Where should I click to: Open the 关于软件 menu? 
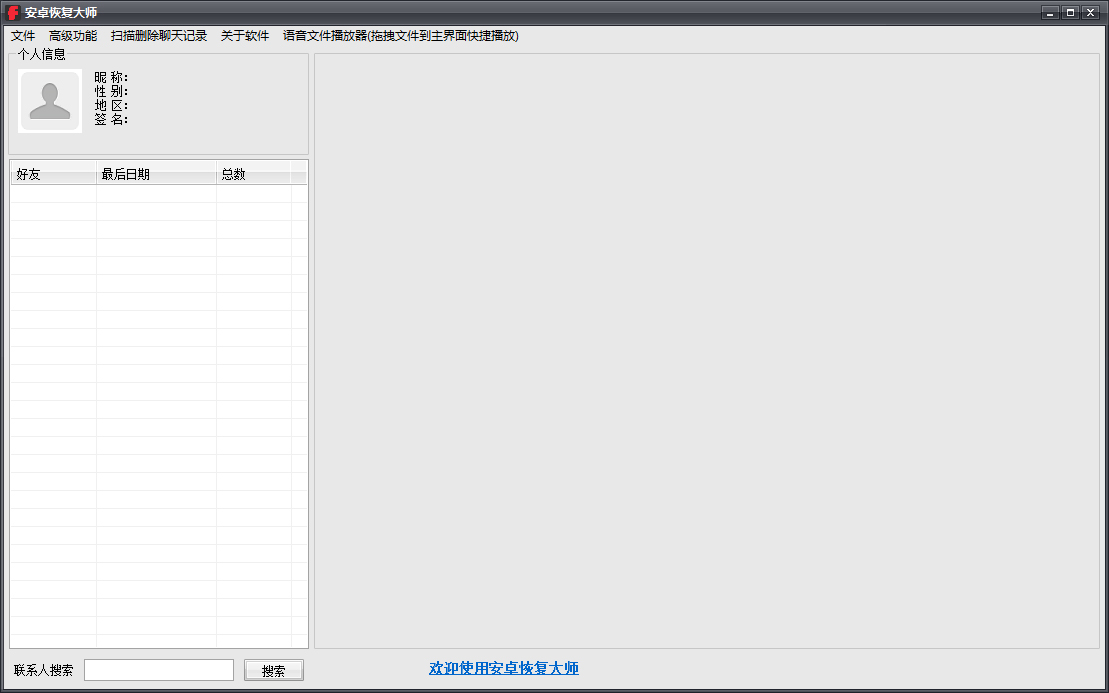click(245, 36)
